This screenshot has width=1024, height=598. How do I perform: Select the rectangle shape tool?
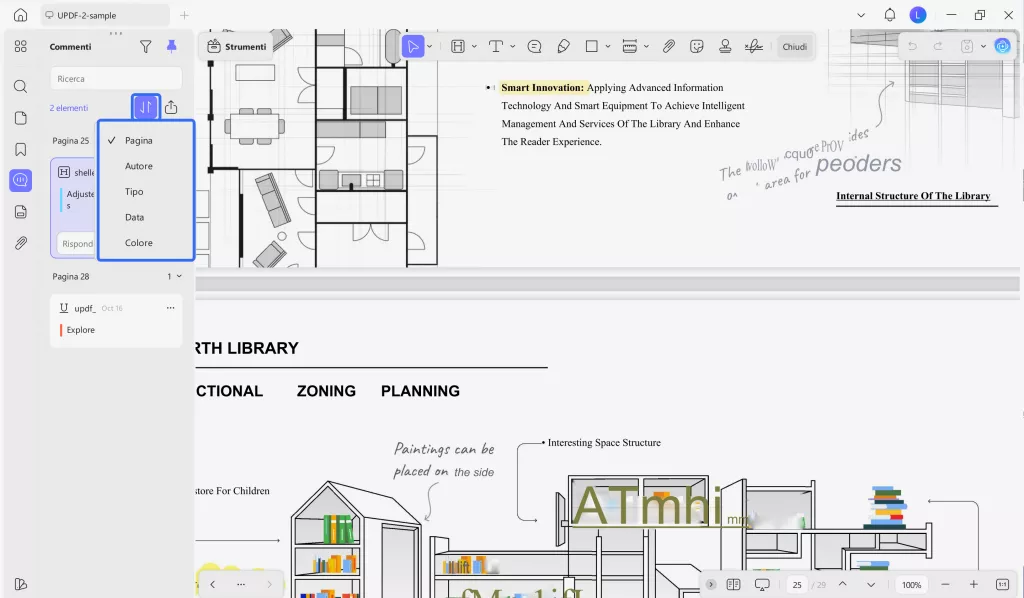tap(592, 46)
